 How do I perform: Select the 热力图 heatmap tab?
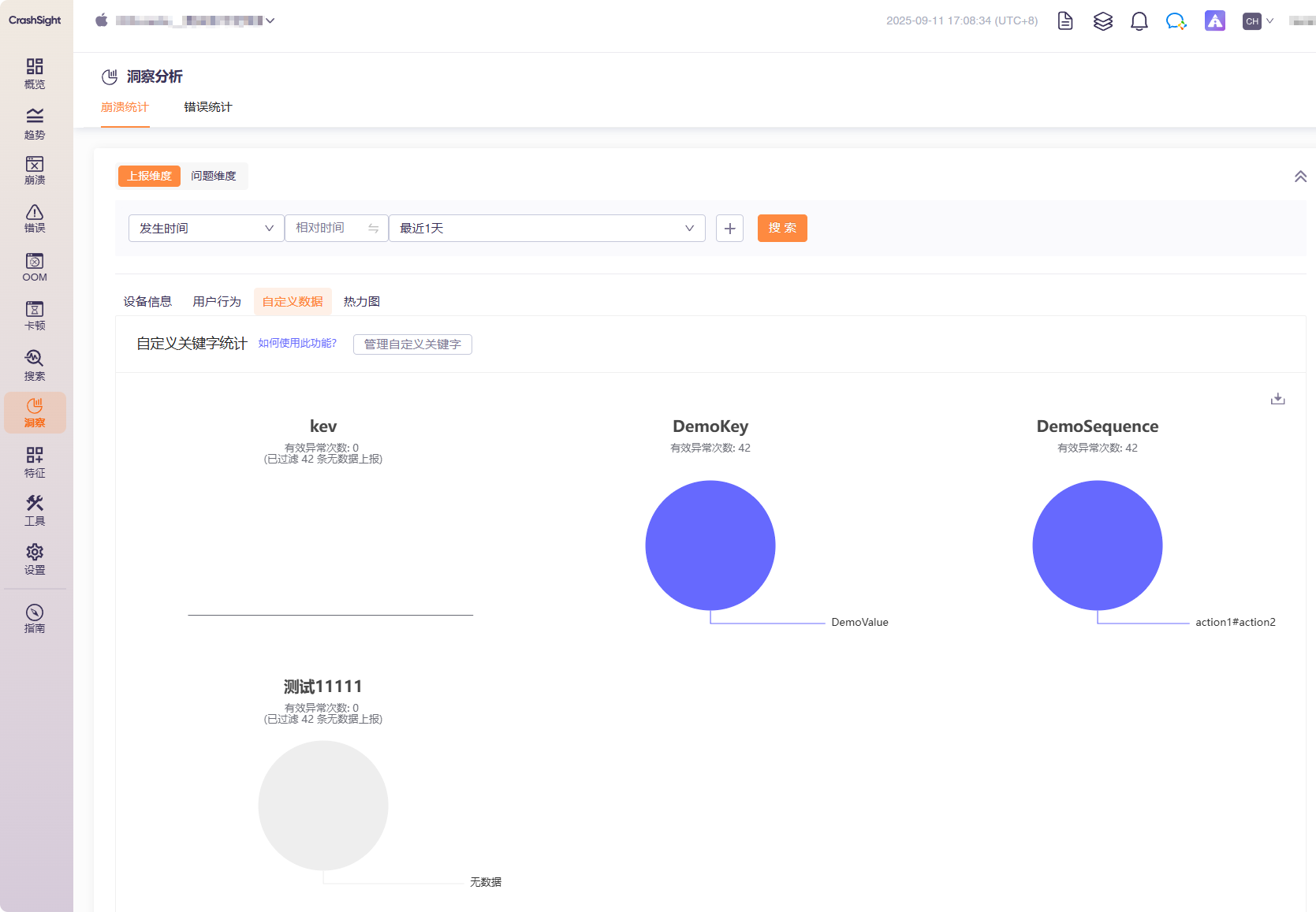pyautogui.click(x=362, y=301)
